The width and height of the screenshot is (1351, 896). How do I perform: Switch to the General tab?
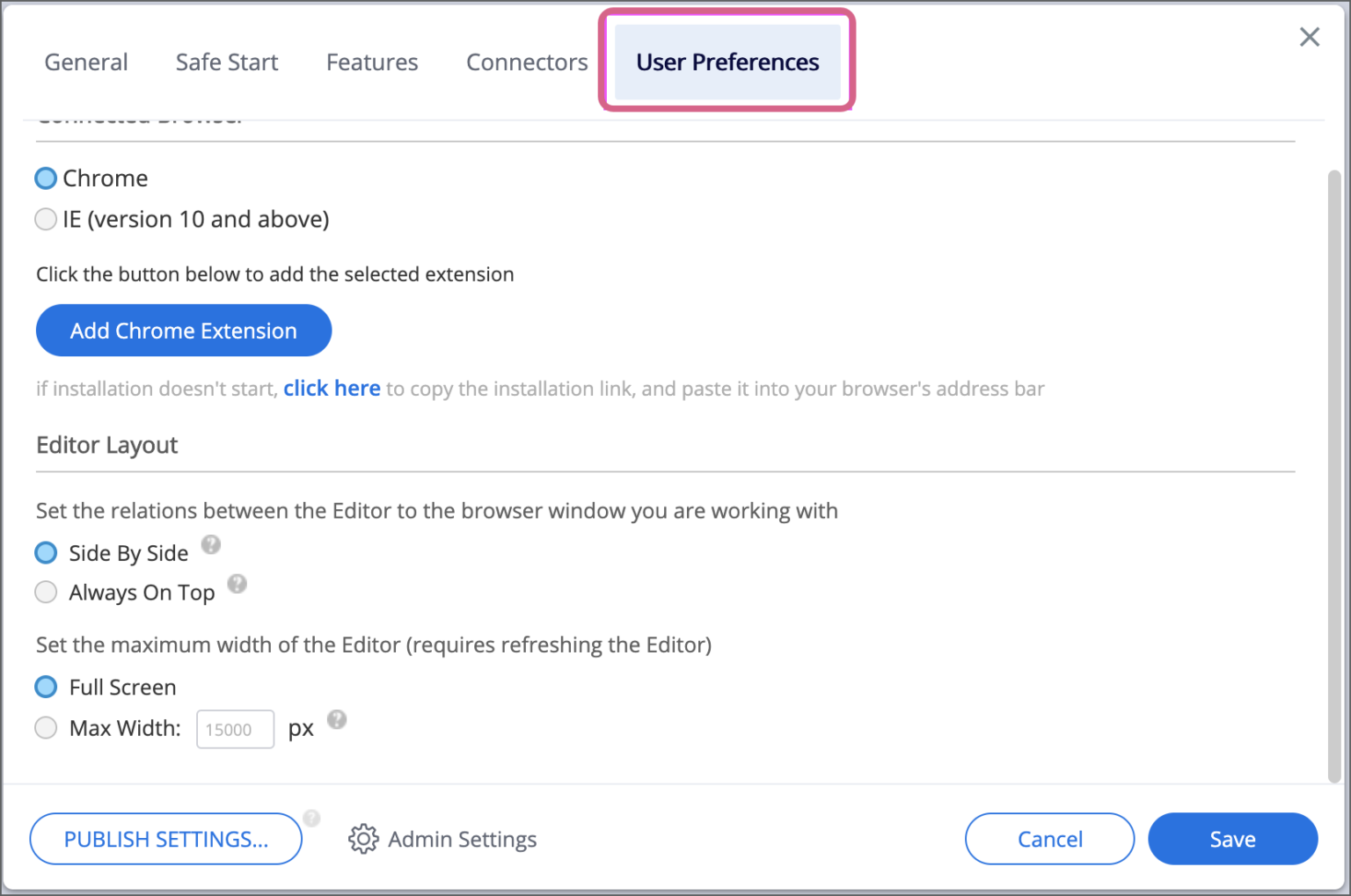pyautogui.click(x=85, y=62)
